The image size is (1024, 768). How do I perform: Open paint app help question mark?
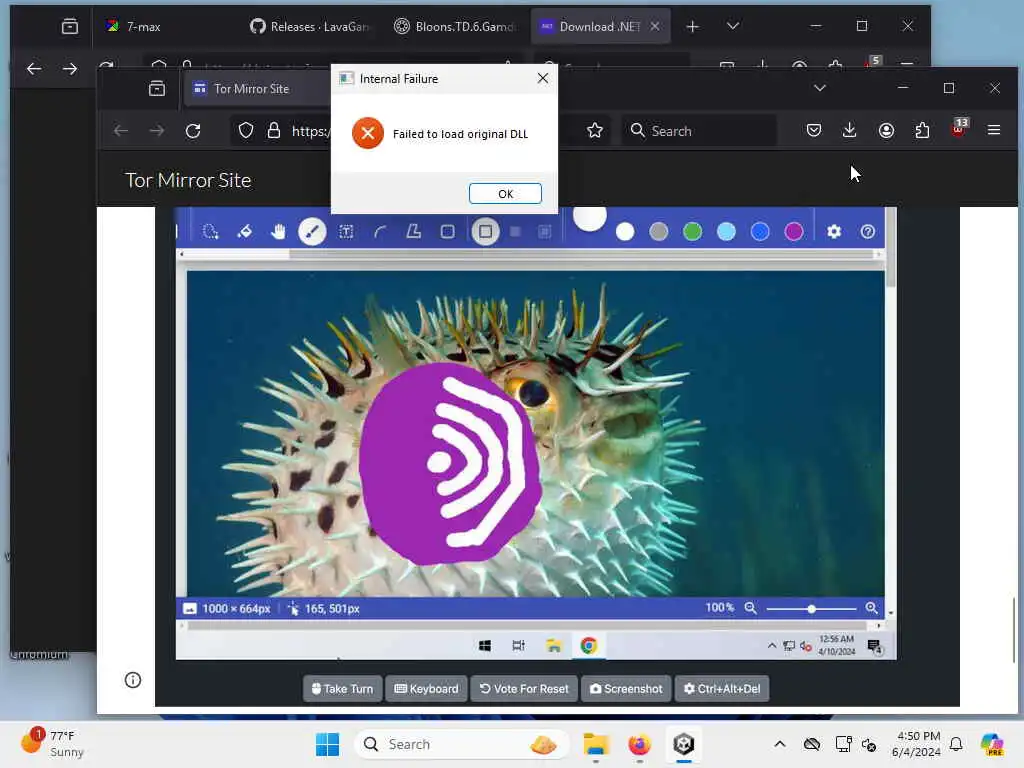pyautogui.click(x=868, y=231)
